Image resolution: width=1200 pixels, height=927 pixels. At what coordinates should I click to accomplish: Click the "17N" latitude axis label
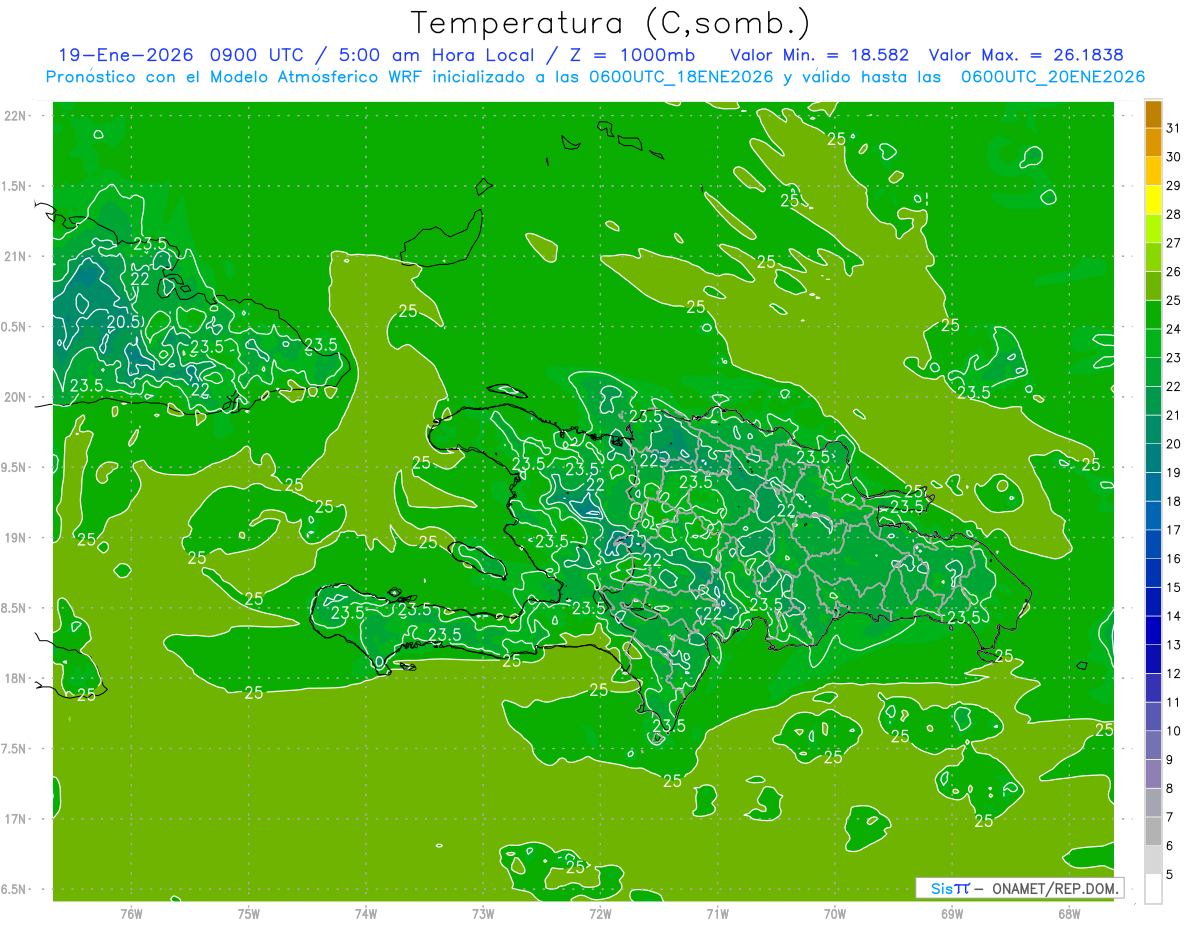tap(15, 819)
